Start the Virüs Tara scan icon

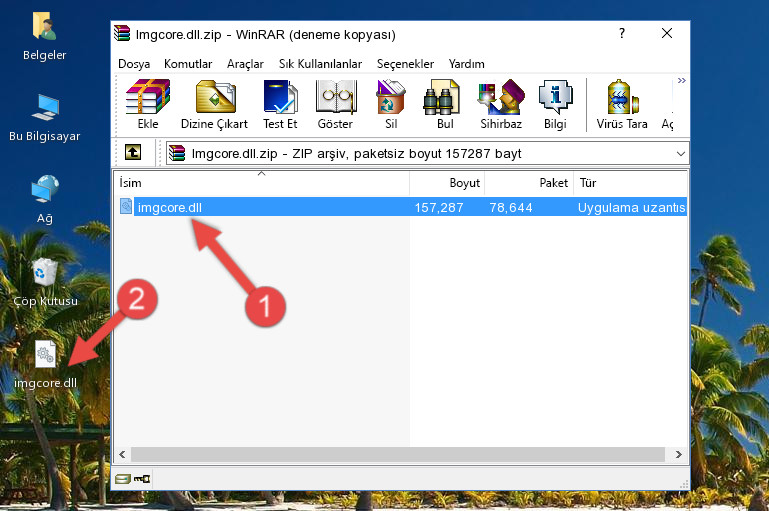coord(621,104)
